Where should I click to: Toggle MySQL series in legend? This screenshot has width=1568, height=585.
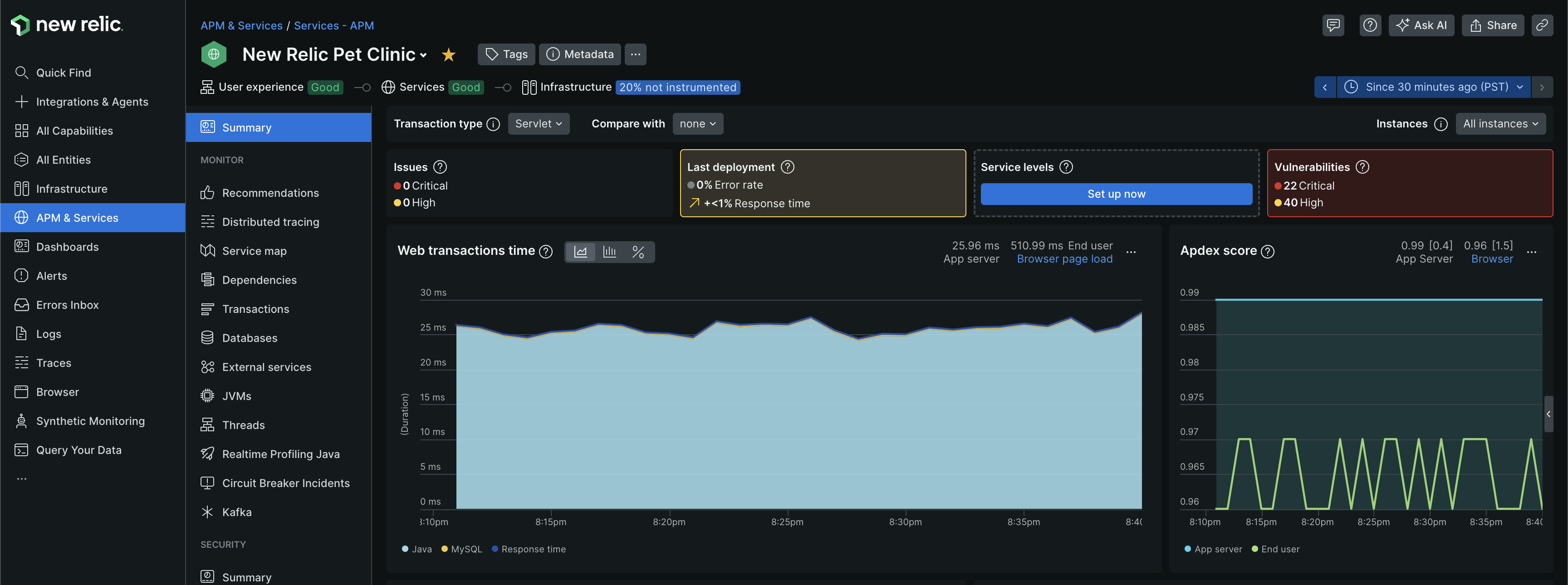(461, 549)
